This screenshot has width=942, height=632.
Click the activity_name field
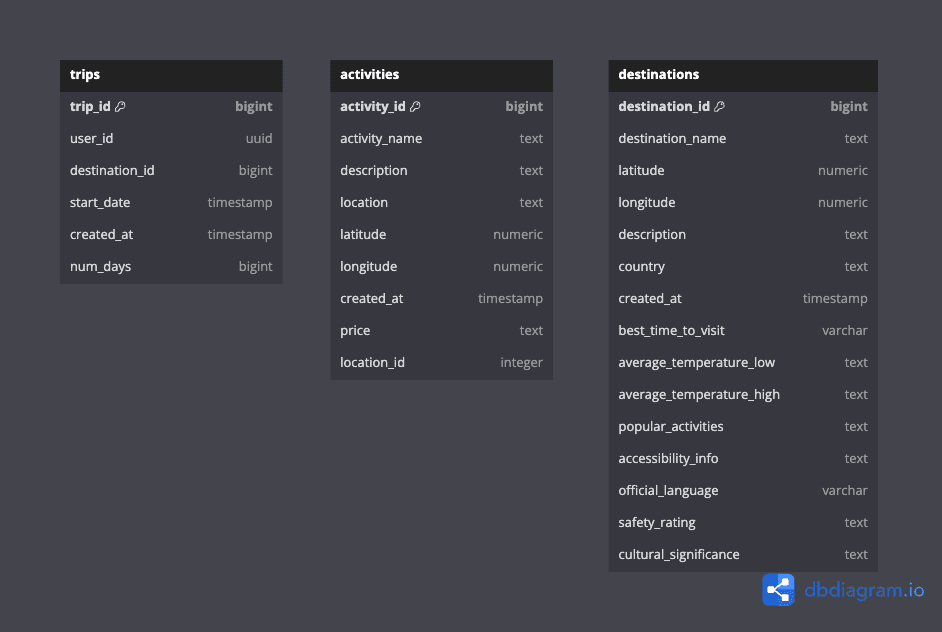tap(442, 138)
